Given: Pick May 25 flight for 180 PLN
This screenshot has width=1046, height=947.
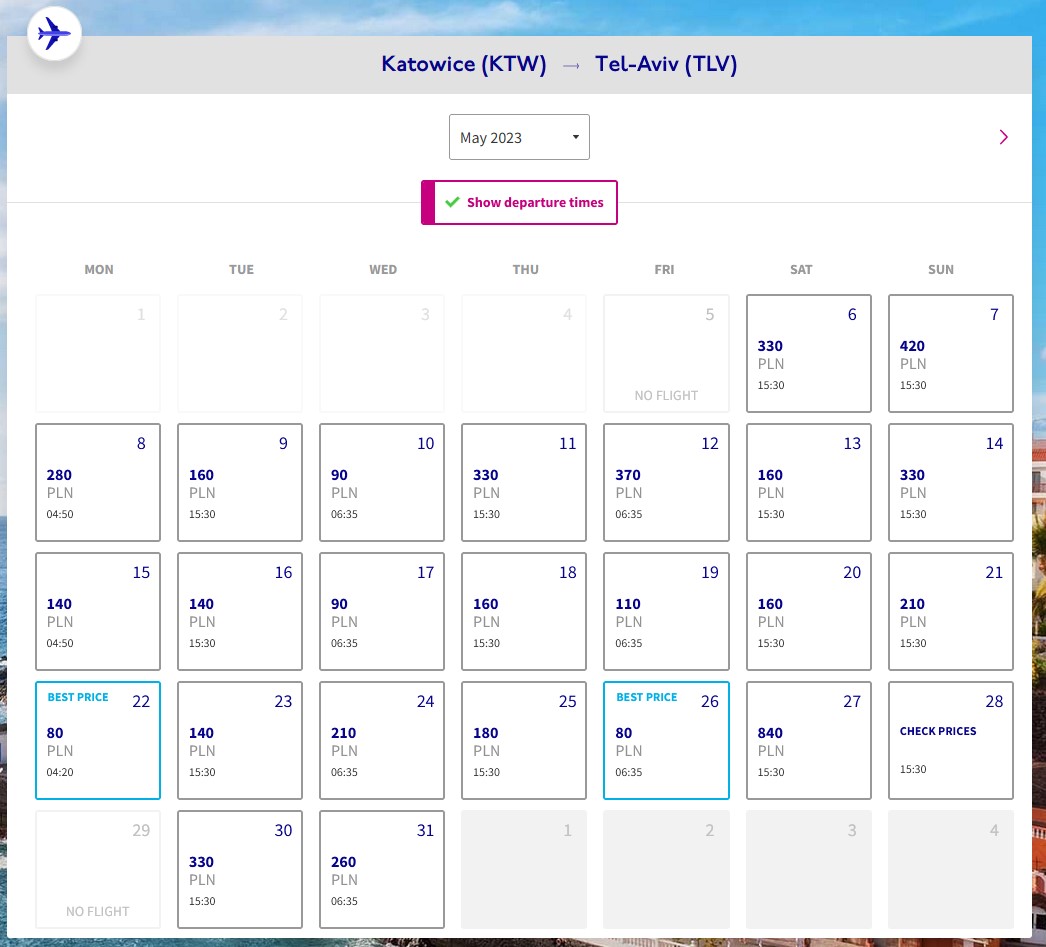Looking at the screenshot, I should coord(524,740).
